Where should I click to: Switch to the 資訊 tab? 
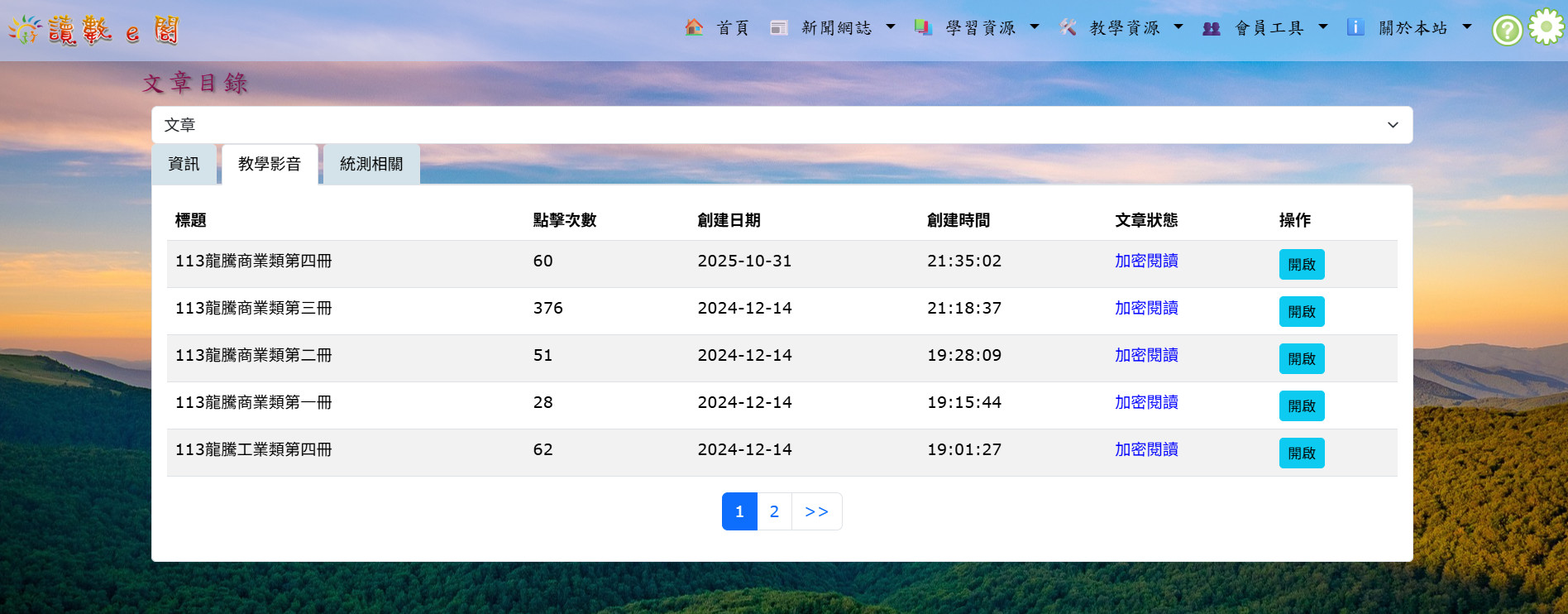point(184,164)
